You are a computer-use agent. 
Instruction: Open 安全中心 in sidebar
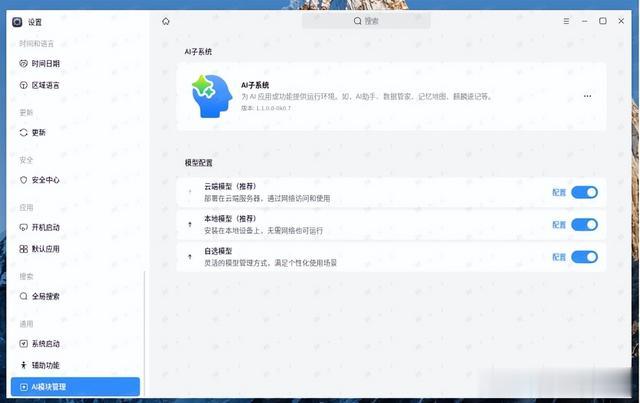pos(75,180)
